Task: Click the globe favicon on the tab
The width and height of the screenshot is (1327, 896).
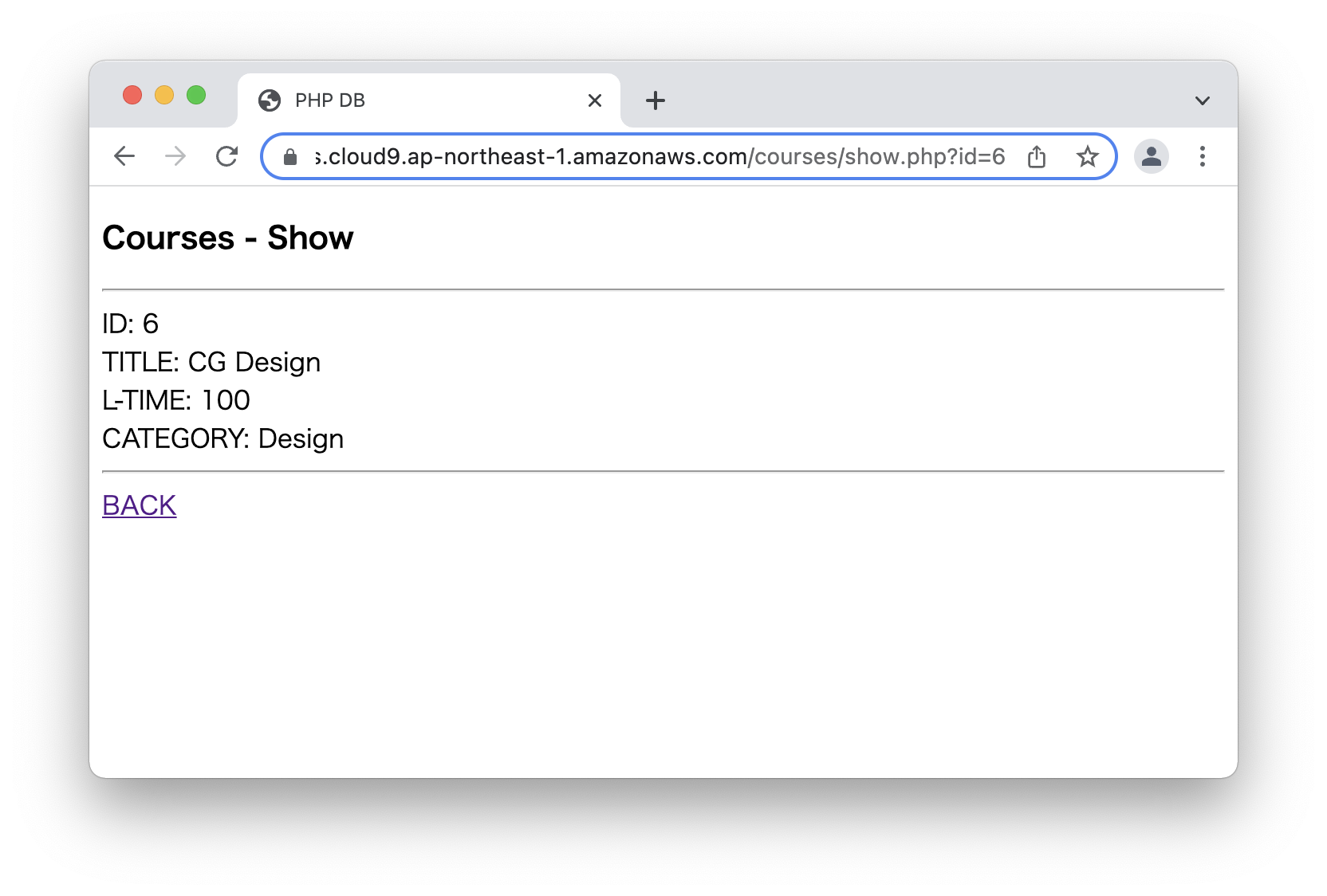Action: click(x=270, y=100)
